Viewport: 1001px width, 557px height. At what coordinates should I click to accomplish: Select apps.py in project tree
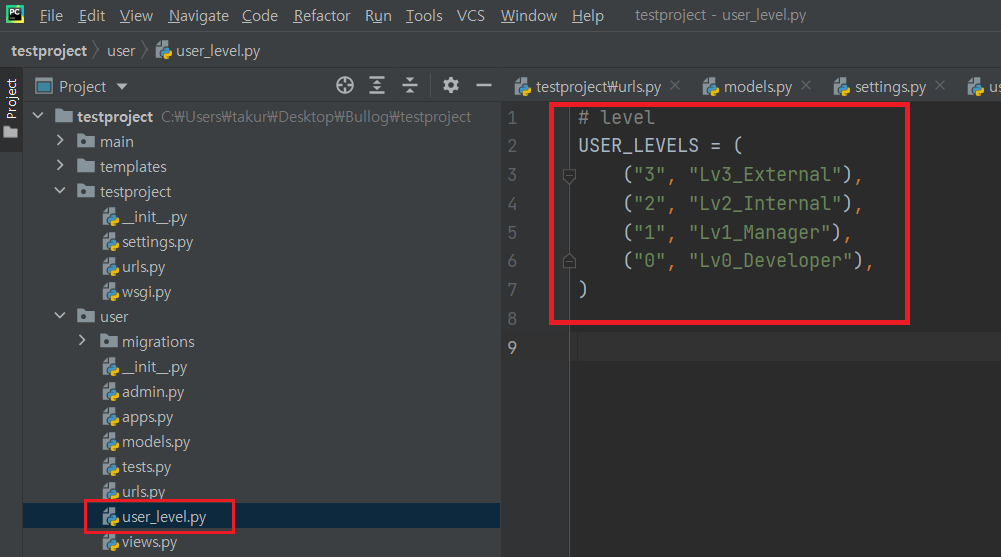(x=147, y=417)
